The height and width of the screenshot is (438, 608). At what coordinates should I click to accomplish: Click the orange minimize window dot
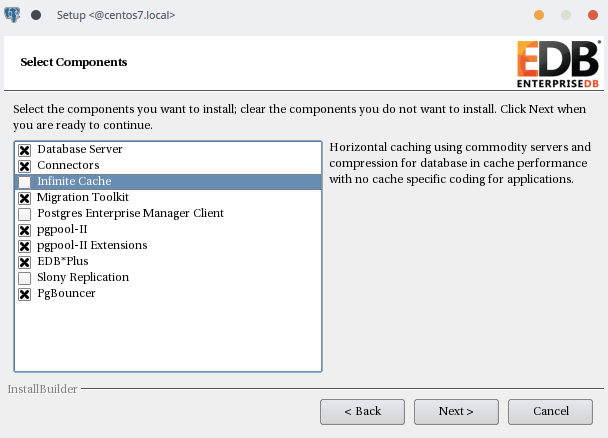pyautogui.click(x=539, y=15)
